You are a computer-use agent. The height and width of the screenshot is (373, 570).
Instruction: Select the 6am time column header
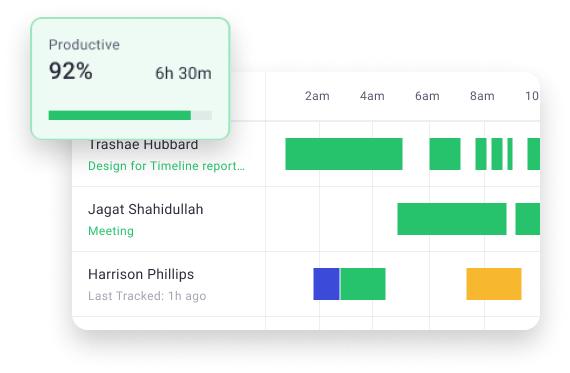427,96
